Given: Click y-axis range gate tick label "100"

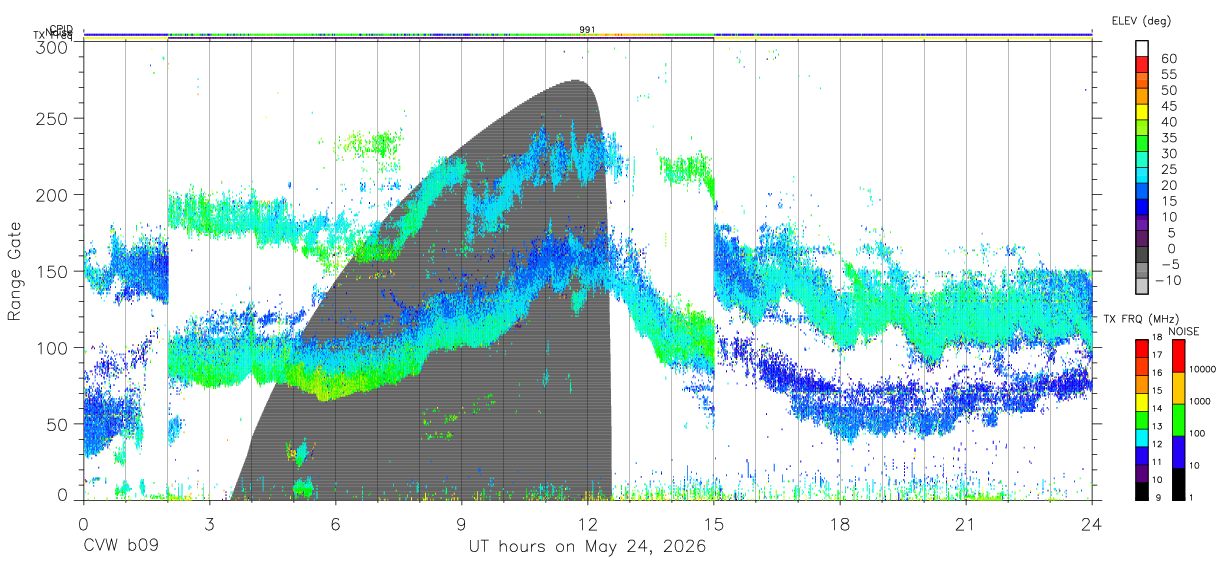Looking at the screenshot, I should [51, 347].
